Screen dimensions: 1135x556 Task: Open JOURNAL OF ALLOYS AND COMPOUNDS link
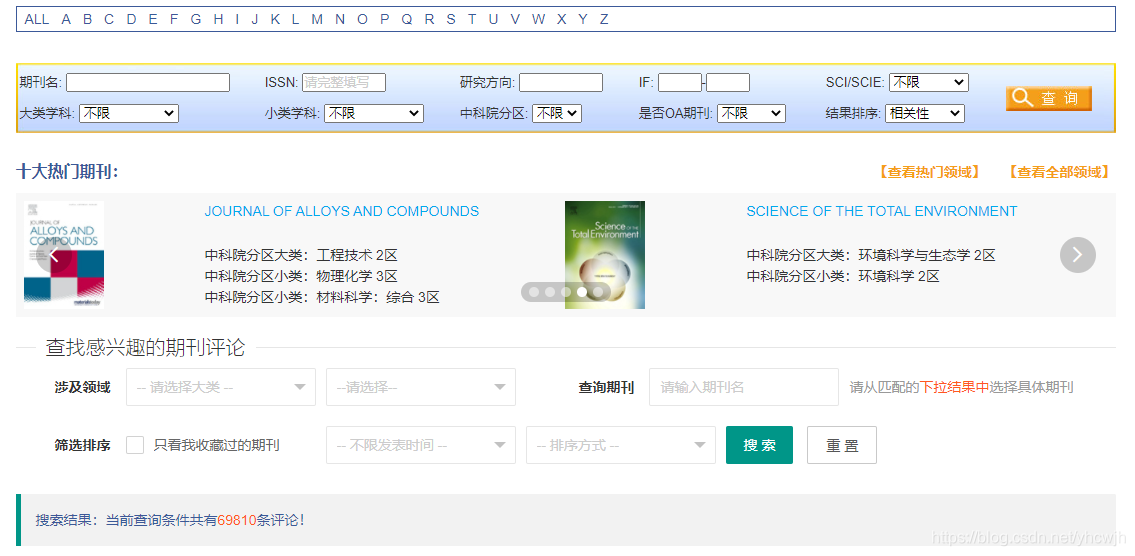coord(342,211)
